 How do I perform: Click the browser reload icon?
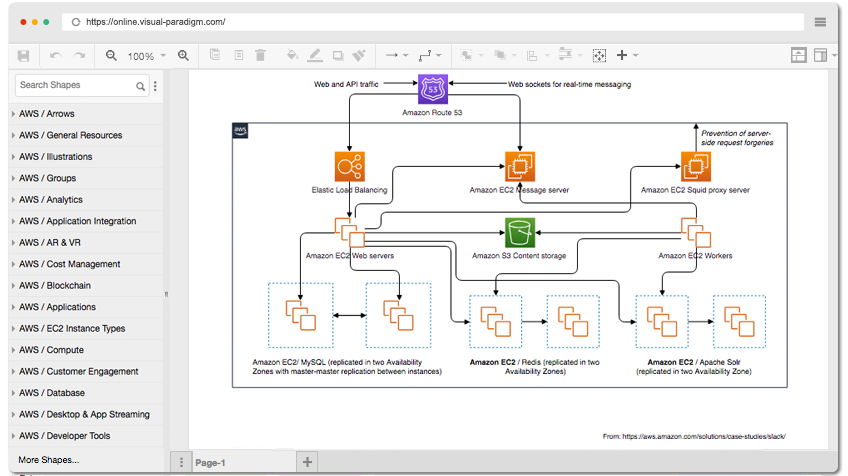(76, 22)
